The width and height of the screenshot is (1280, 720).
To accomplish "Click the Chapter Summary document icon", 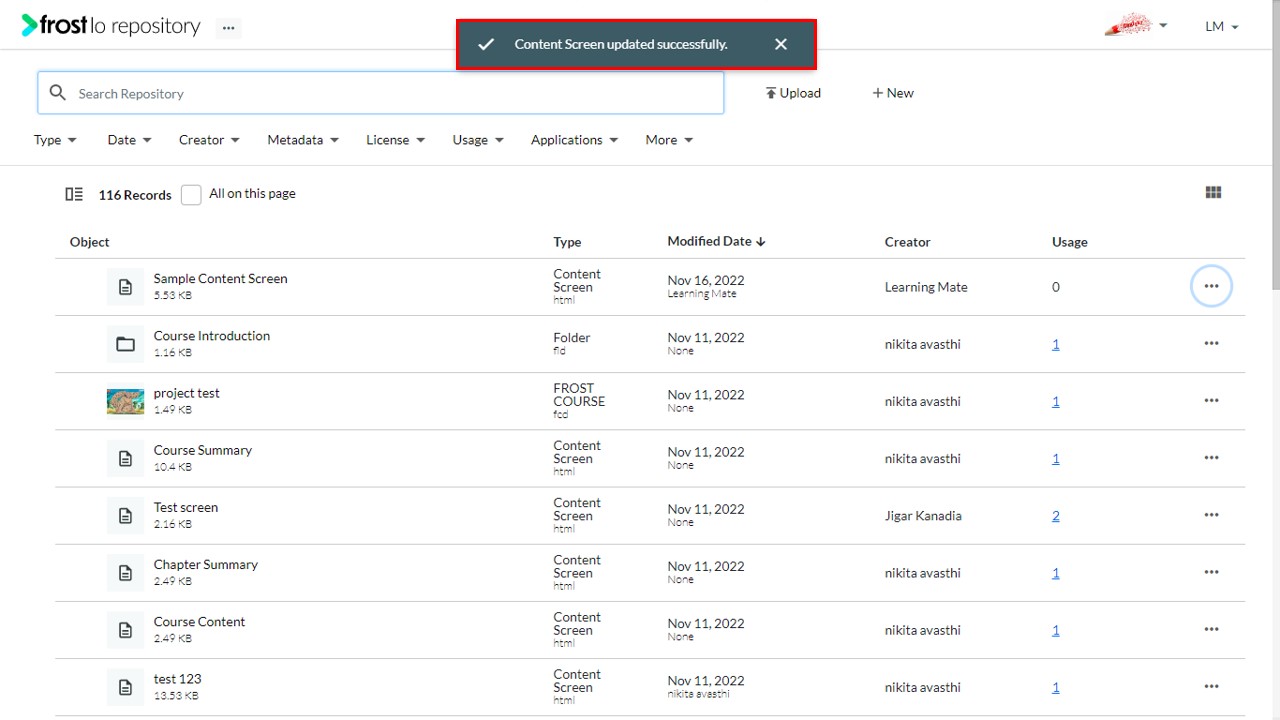I will [x=125, y=573].
